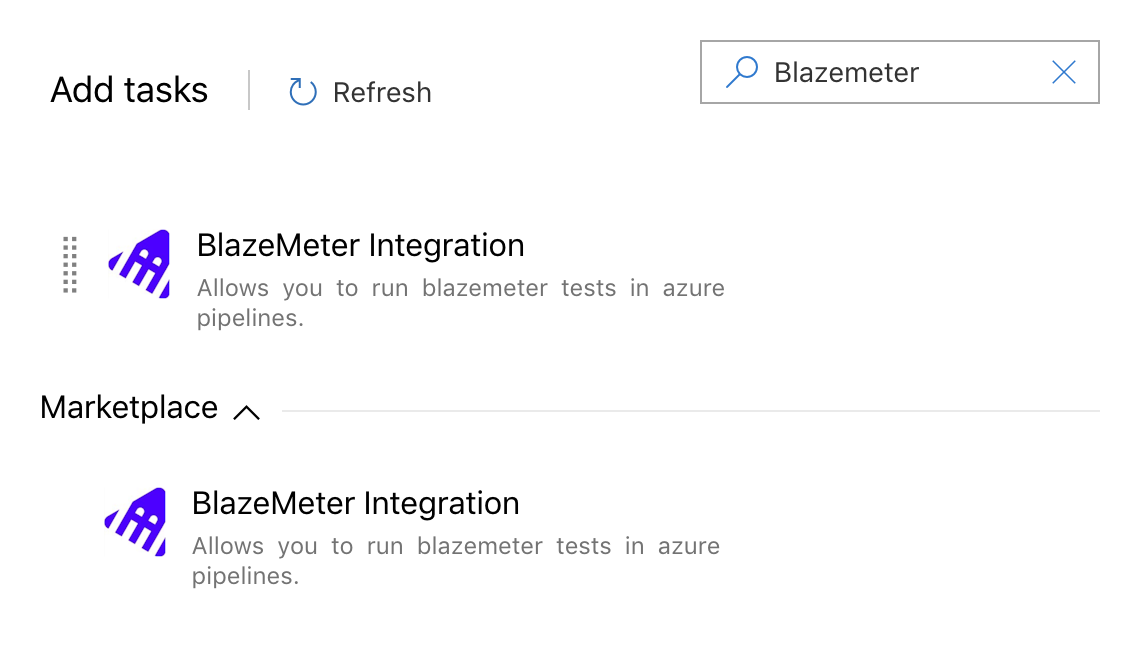The width and height of the screenshot is (1136, 664).
Task: Click the Add tasks panel heading
Action: click(x=129, y=90)
